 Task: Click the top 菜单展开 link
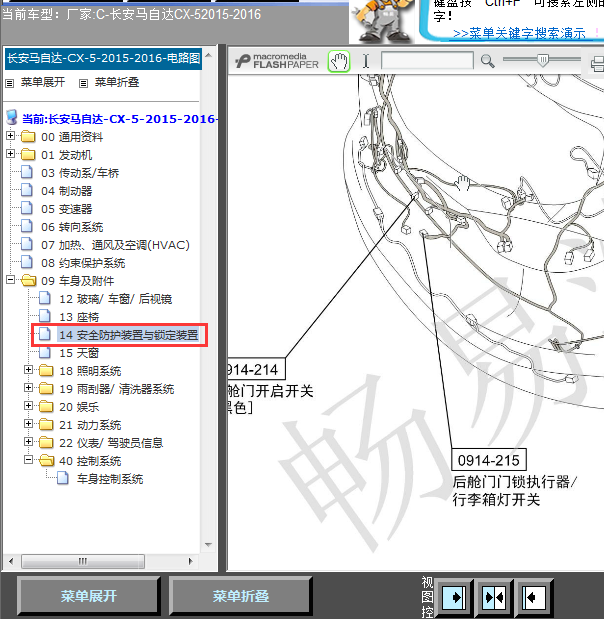click(x=43, y=82)
